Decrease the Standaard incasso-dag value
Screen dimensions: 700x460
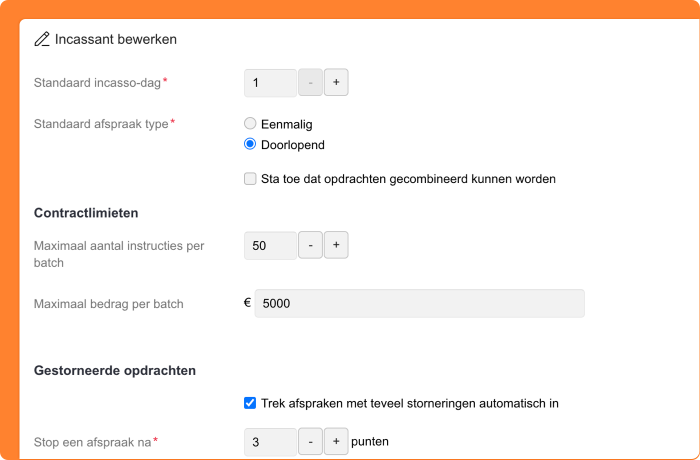coord(310,83)
